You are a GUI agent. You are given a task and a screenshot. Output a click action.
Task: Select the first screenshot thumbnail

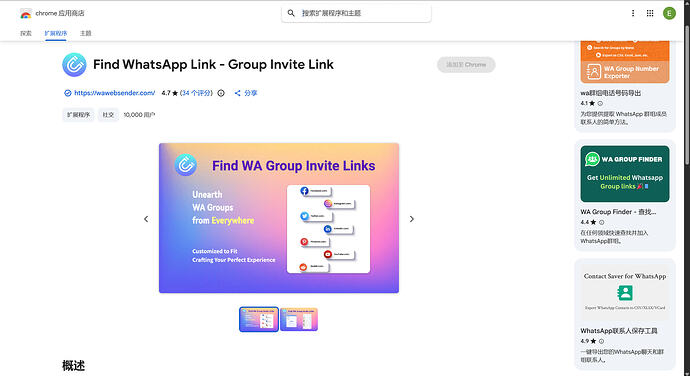259,319
